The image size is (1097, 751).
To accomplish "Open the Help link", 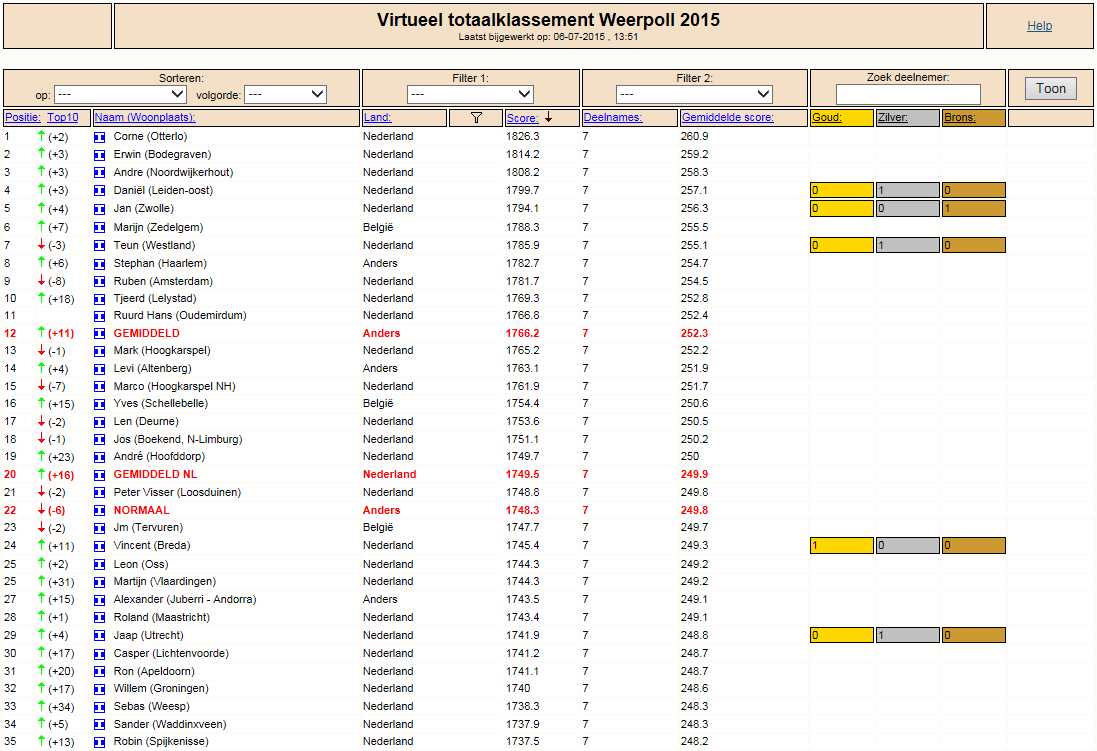I will tap(1039, 26).
